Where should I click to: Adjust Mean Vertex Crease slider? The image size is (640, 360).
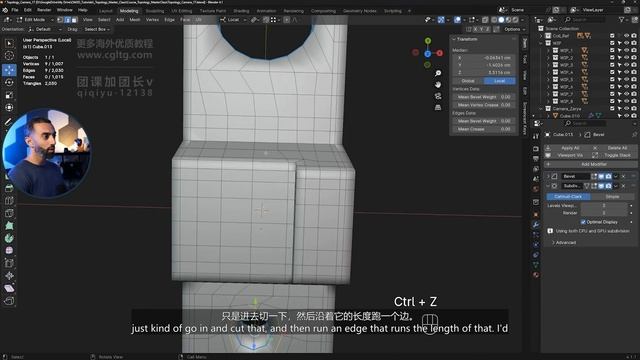[483, 105]
